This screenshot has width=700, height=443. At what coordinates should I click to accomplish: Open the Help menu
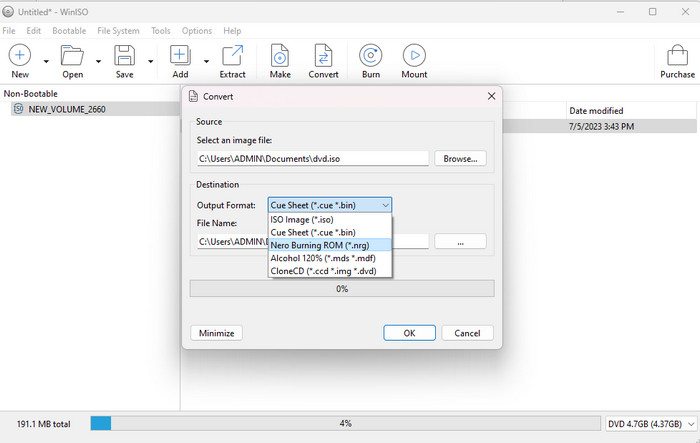click(232, 31)
